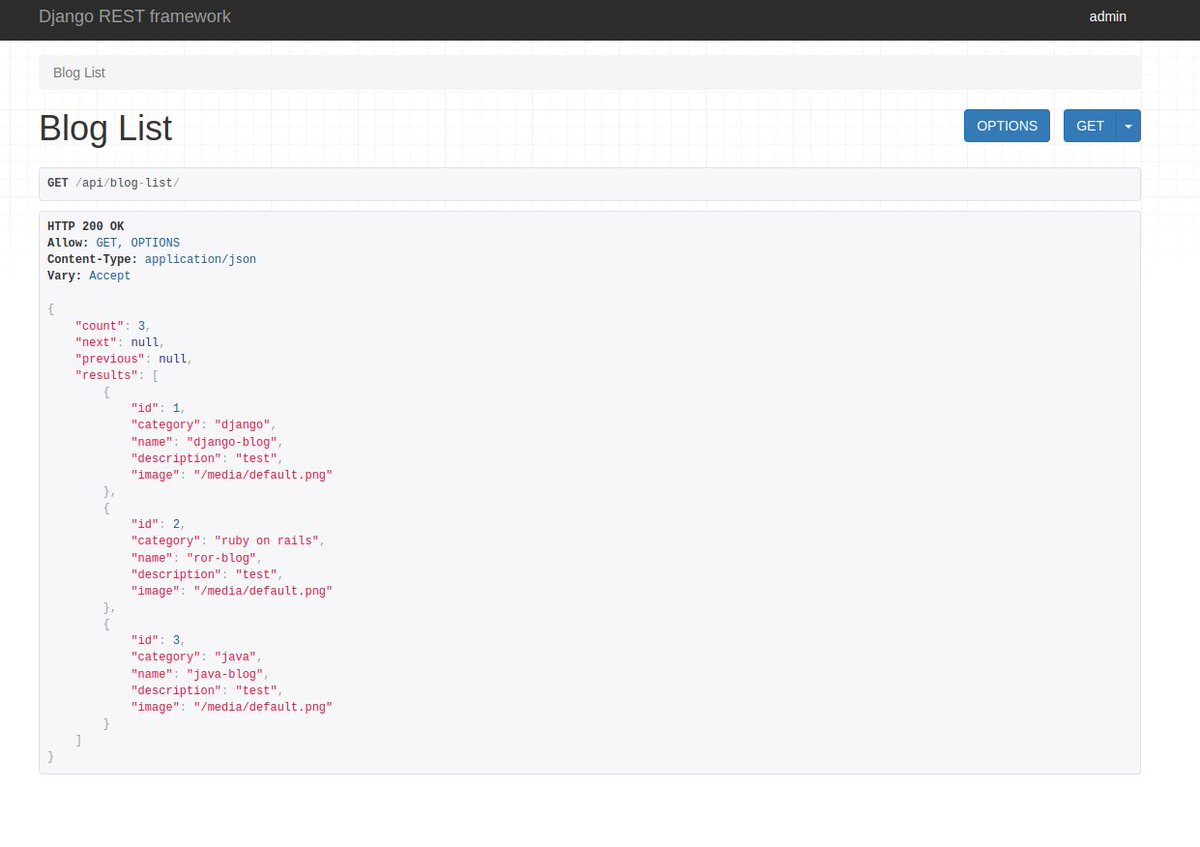Click the "results" key line
Image resolution: width=1200 pixels, height=847 pixels.
click(117, 375)
